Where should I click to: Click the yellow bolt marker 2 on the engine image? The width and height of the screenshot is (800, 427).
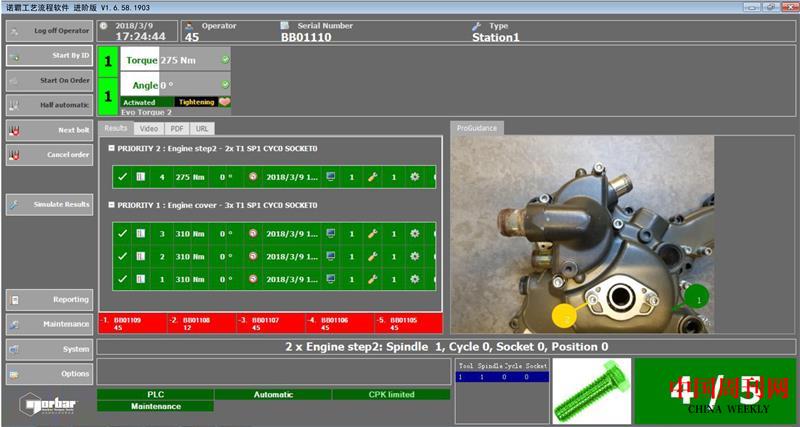click(564, 316)
